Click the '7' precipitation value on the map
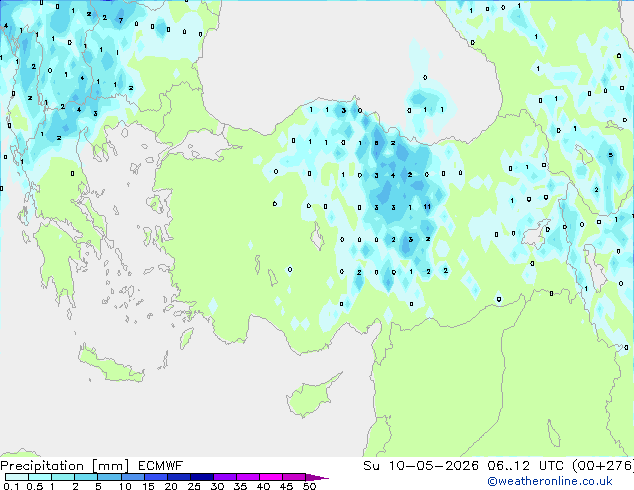Screen dimensions: 634x490 tap(121, 20)
